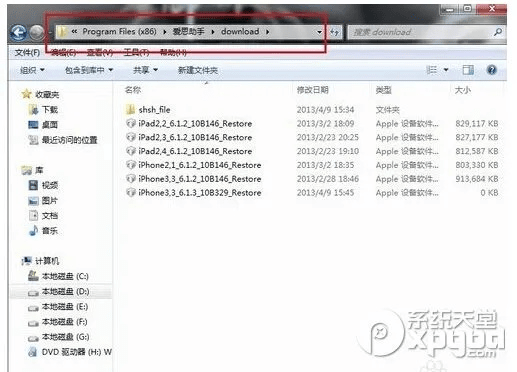The width and height of the screenshot is (517, 372).
Task: Open the 文件(F) menu
Action: [27, 52]
